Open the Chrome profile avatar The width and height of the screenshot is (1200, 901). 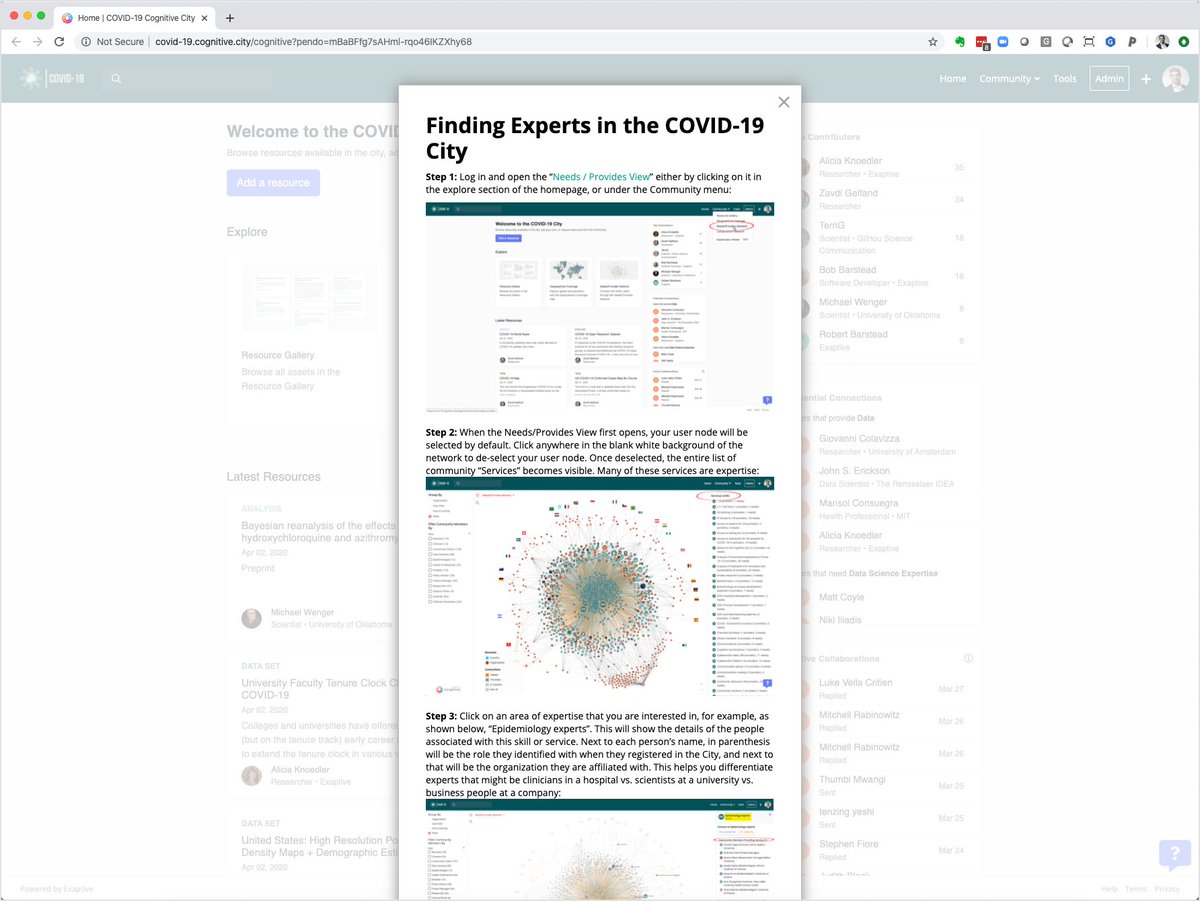[x=1162, y=42]
